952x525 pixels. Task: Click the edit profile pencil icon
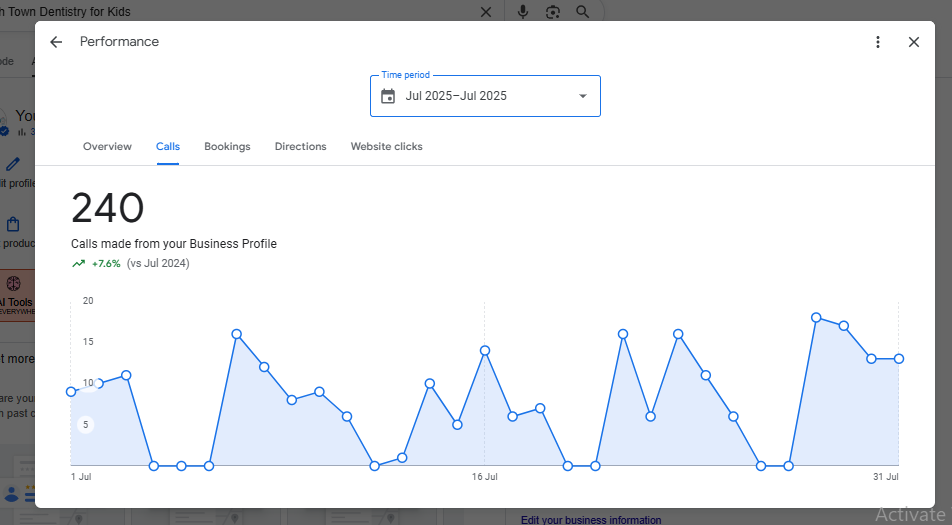(13, 164)
